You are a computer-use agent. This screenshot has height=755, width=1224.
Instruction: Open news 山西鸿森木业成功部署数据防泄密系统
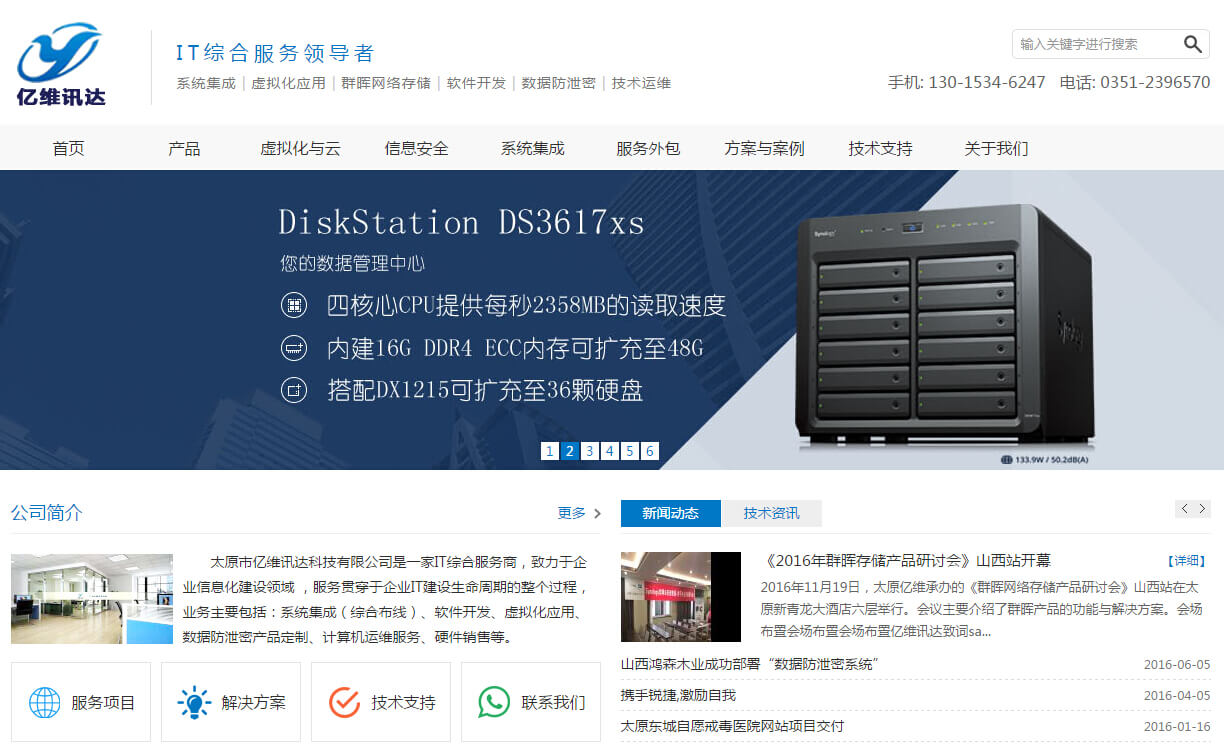click(749, 664)
